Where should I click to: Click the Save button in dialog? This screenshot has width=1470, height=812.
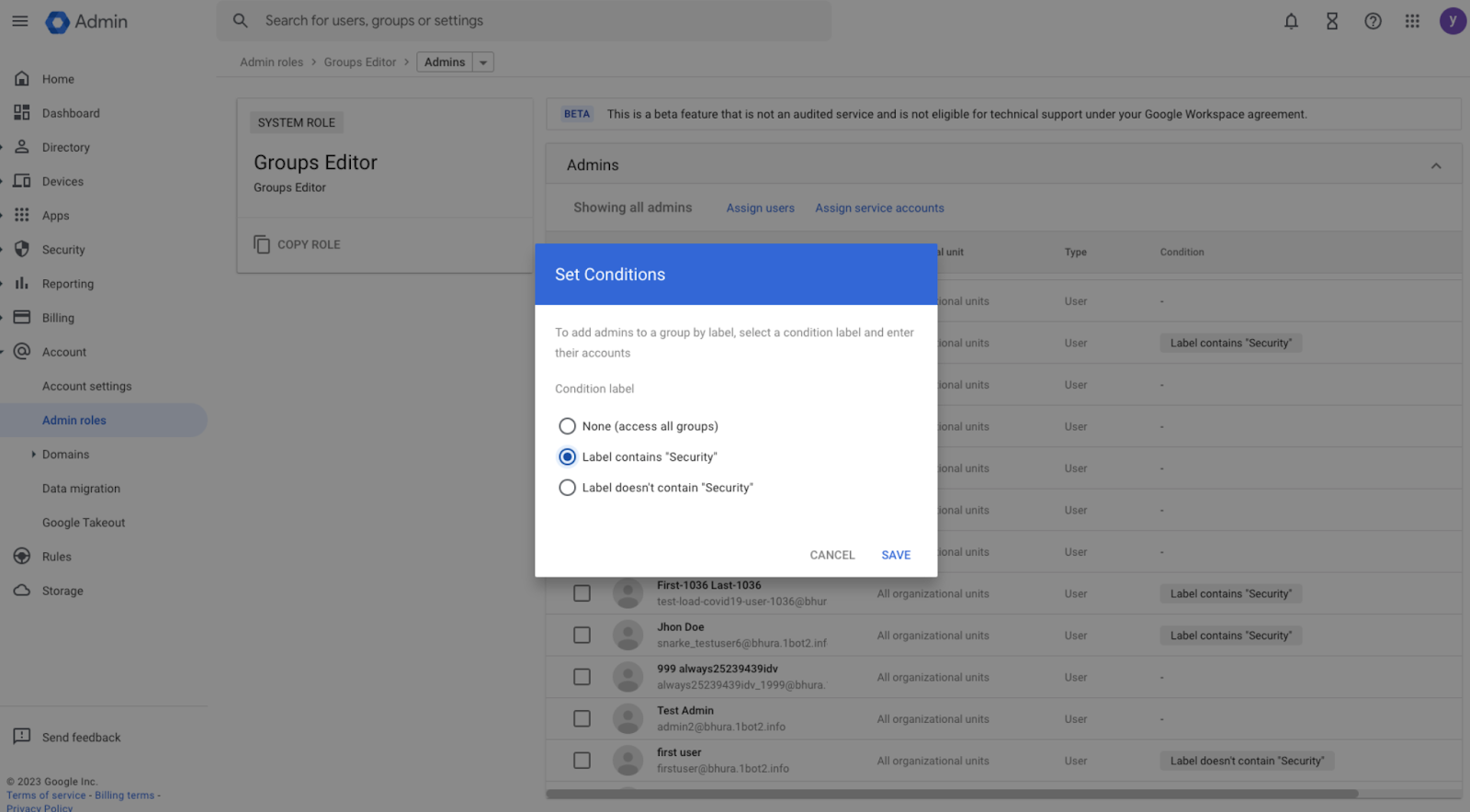point(896,555)
